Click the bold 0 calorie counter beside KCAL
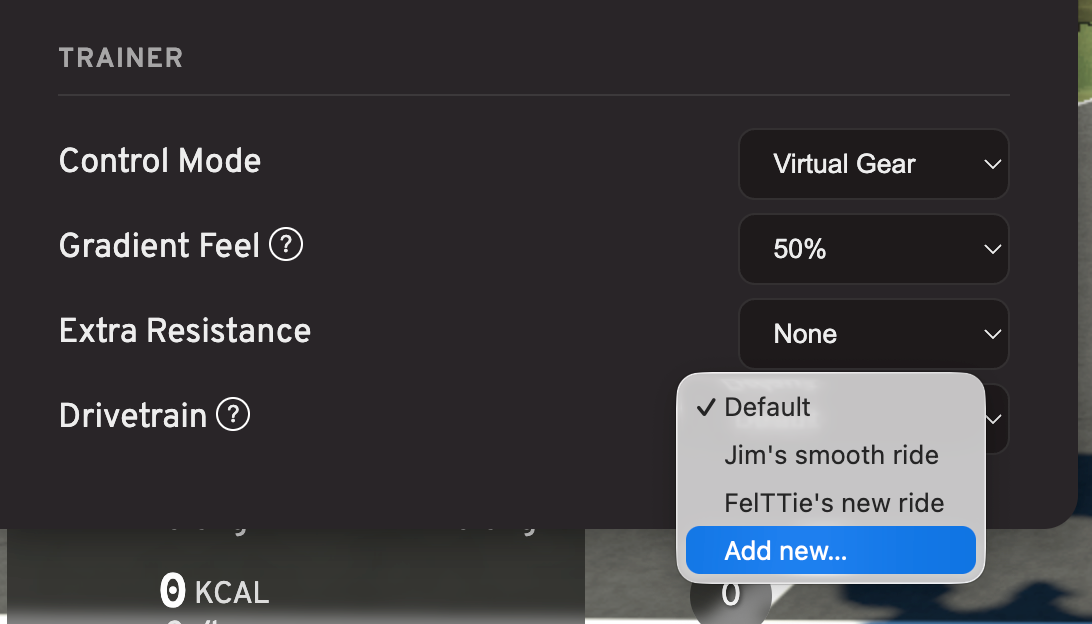 tap(173, 591)
